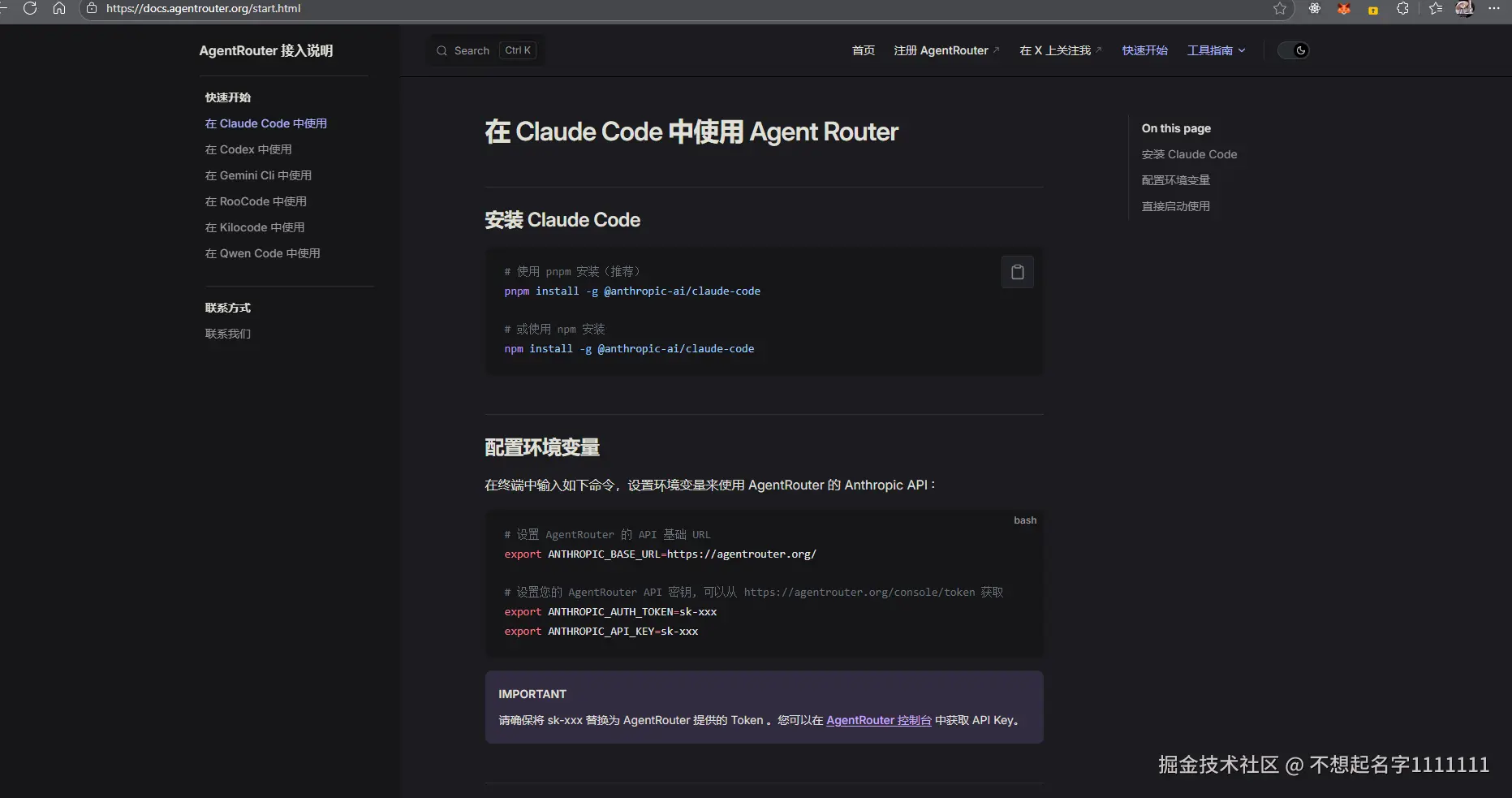This screenshot has width=1512, height=798.
Task: Click the AgentRouter 接入说明 site title
Action: pyautogui.click(x=266, y=50)
